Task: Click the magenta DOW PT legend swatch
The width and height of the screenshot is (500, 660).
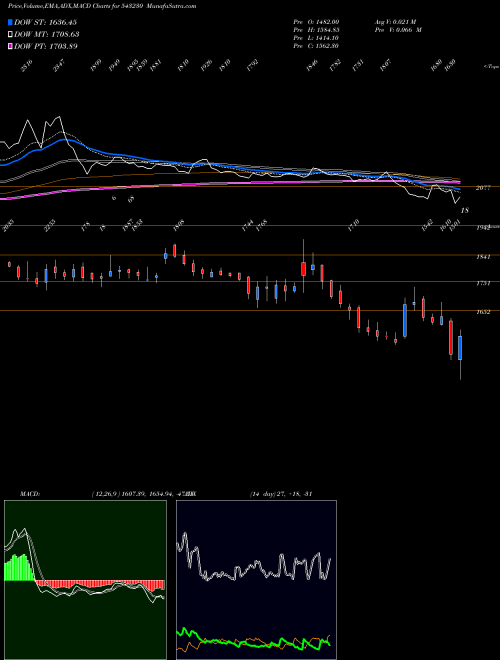Action: coord(10,46)
